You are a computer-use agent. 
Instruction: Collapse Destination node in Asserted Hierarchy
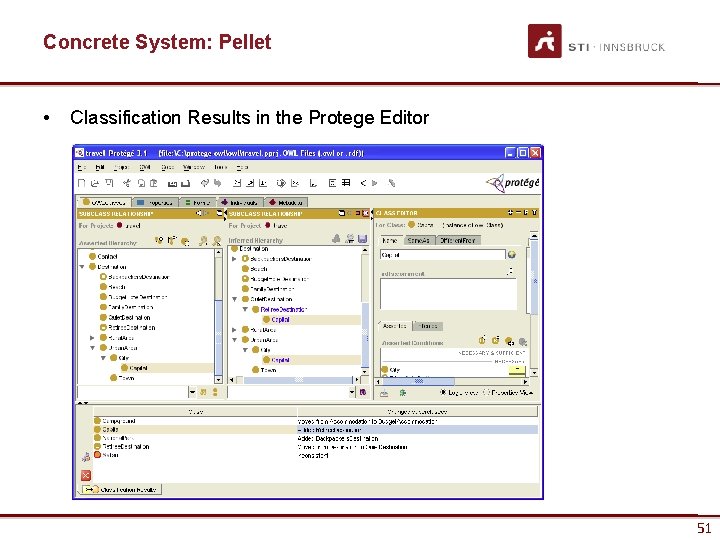(82, 267)
